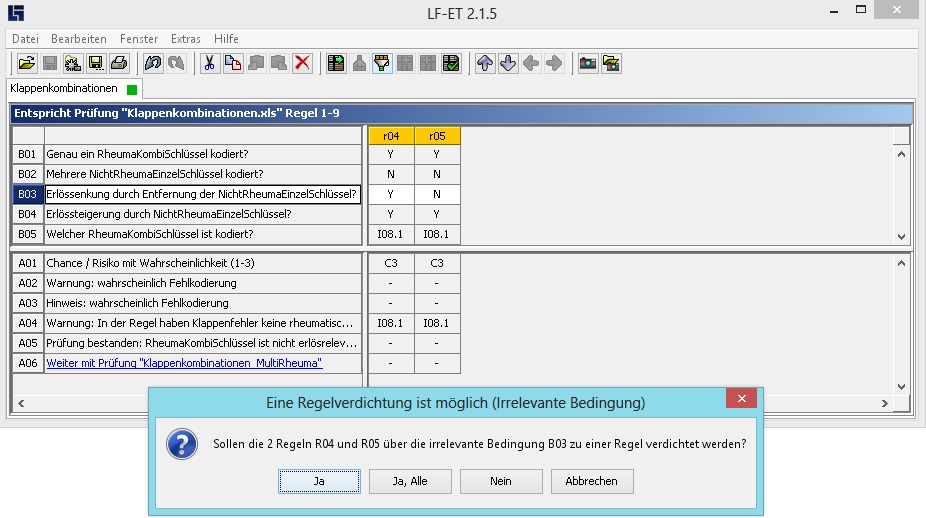Click the B03 cell under r05 showing N
Image resolution: width=926 pixels, height=518 pixels.
pyautogui.click(x=437, y=194)
